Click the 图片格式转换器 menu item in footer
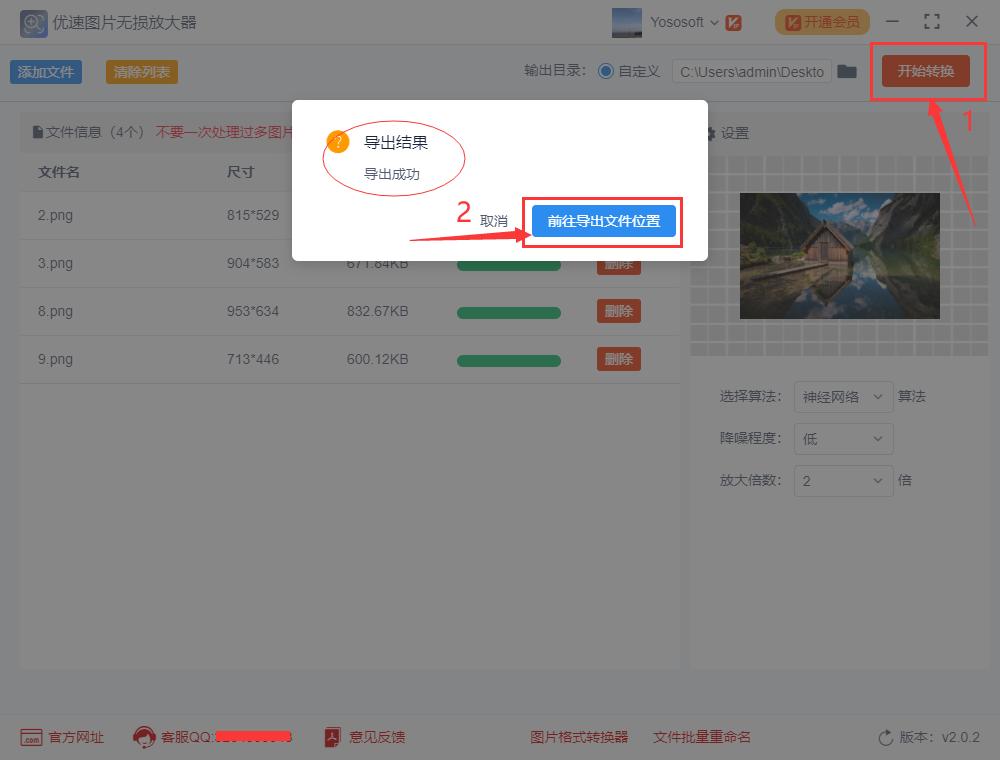The image size is (1000, 760). 580,737
